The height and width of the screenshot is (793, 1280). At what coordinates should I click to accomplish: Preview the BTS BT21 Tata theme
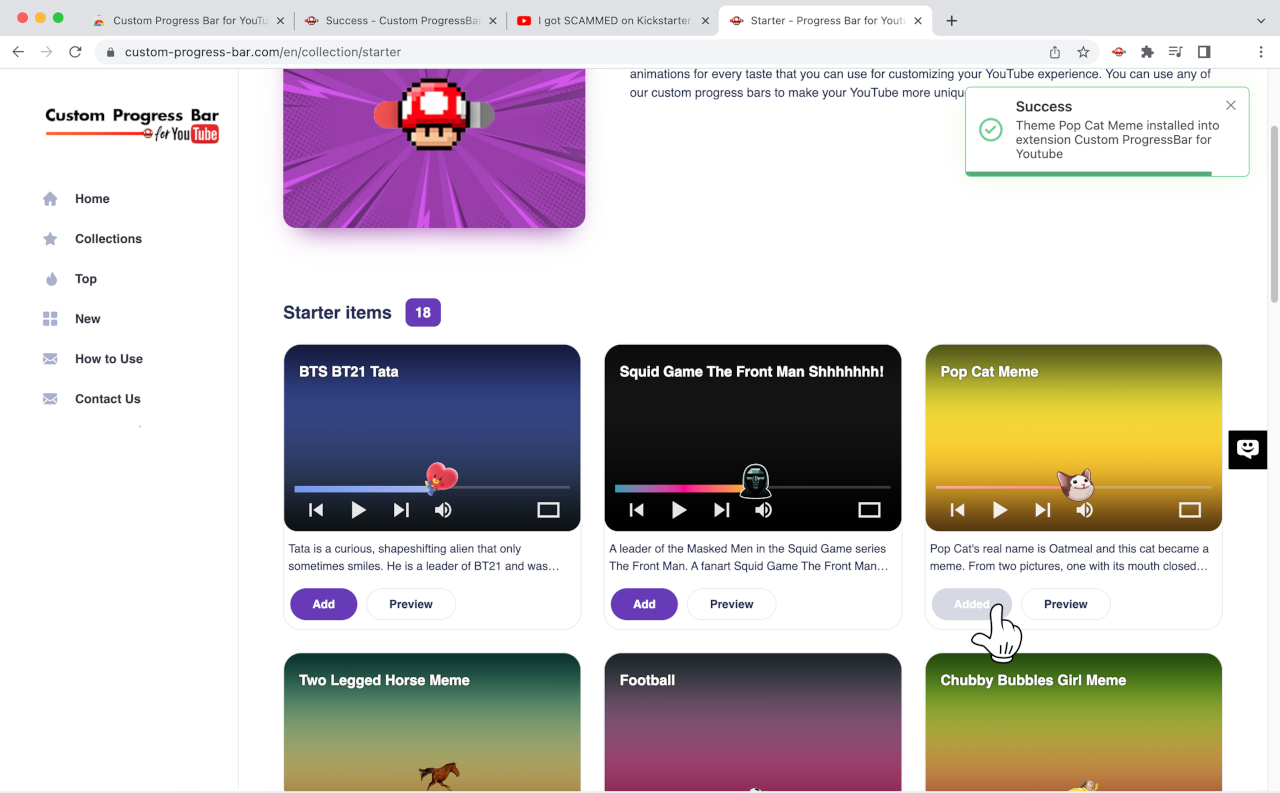pyautogui.click(x=411, y=604)
